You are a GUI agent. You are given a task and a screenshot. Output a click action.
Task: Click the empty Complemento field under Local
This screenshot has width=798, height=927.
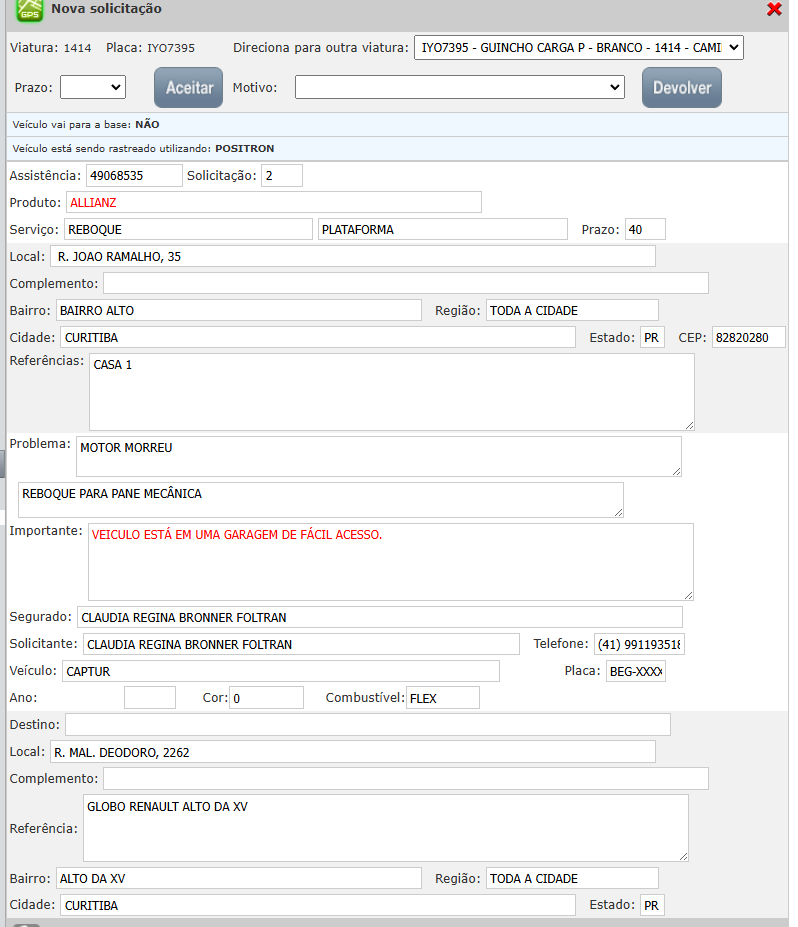click(x=405, y=283)
